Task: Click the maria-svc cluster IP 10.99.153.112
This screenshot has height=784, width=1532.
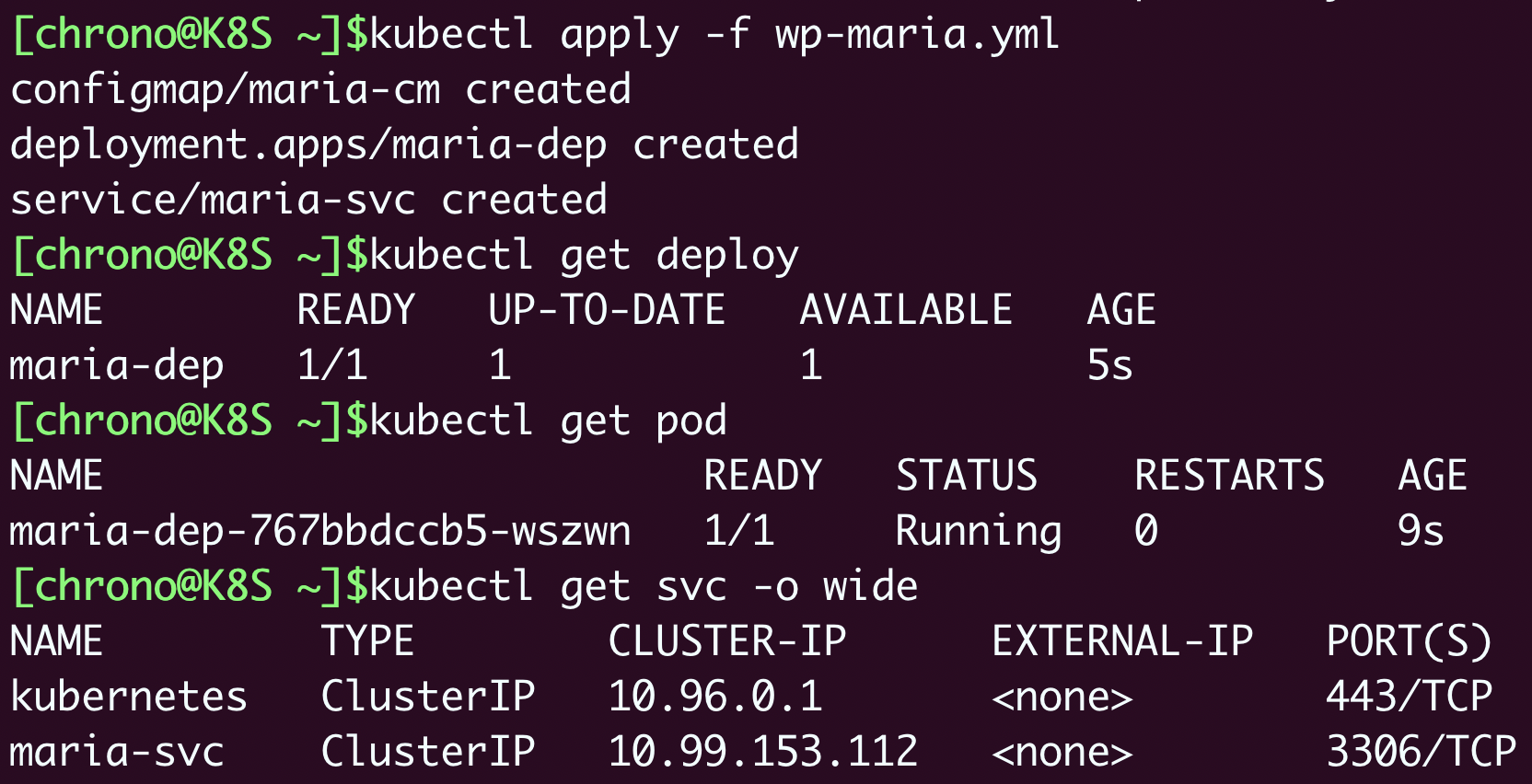Action: pos(762,753)
